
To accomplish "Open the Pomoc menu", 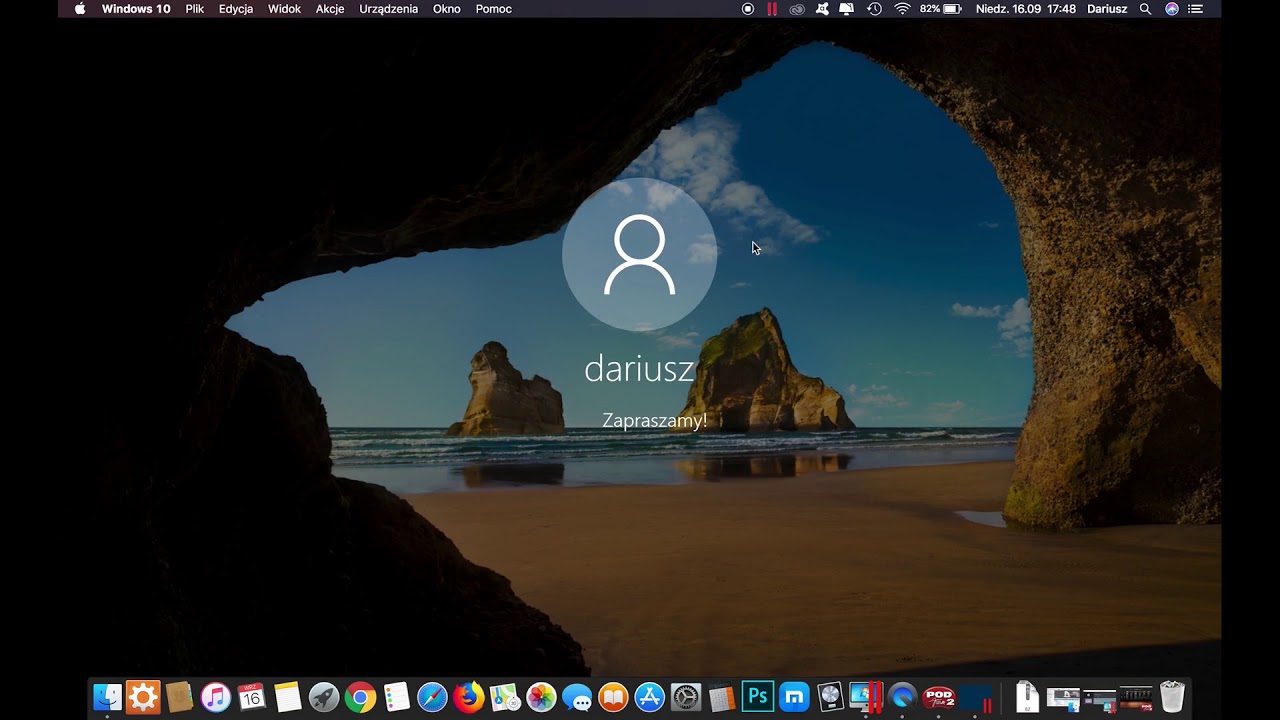I will (493, 9).
